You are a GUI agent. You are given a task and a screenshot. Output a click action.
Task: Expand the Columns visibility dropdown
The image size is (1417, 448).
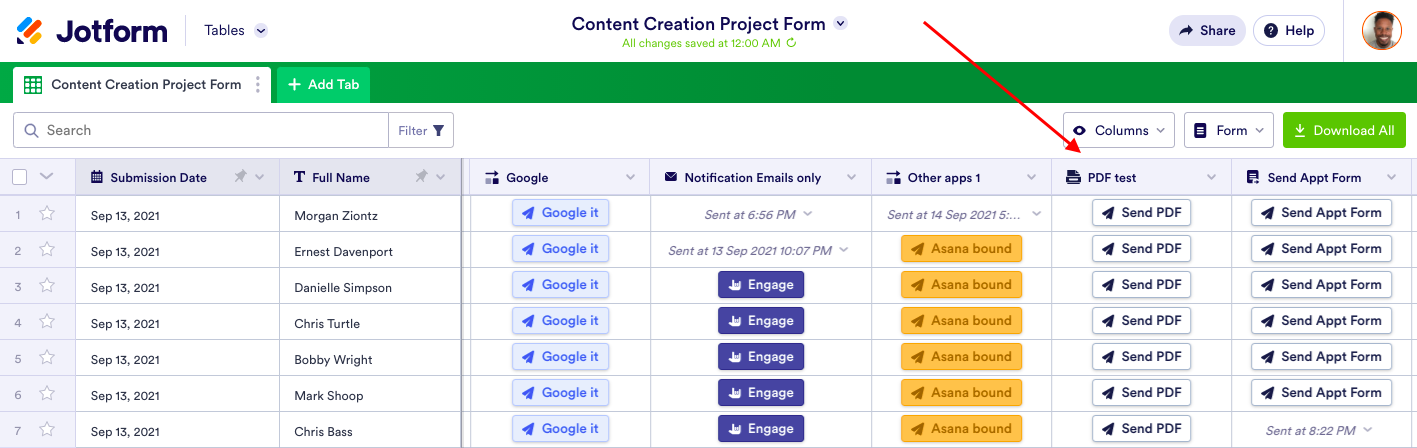1118,130
